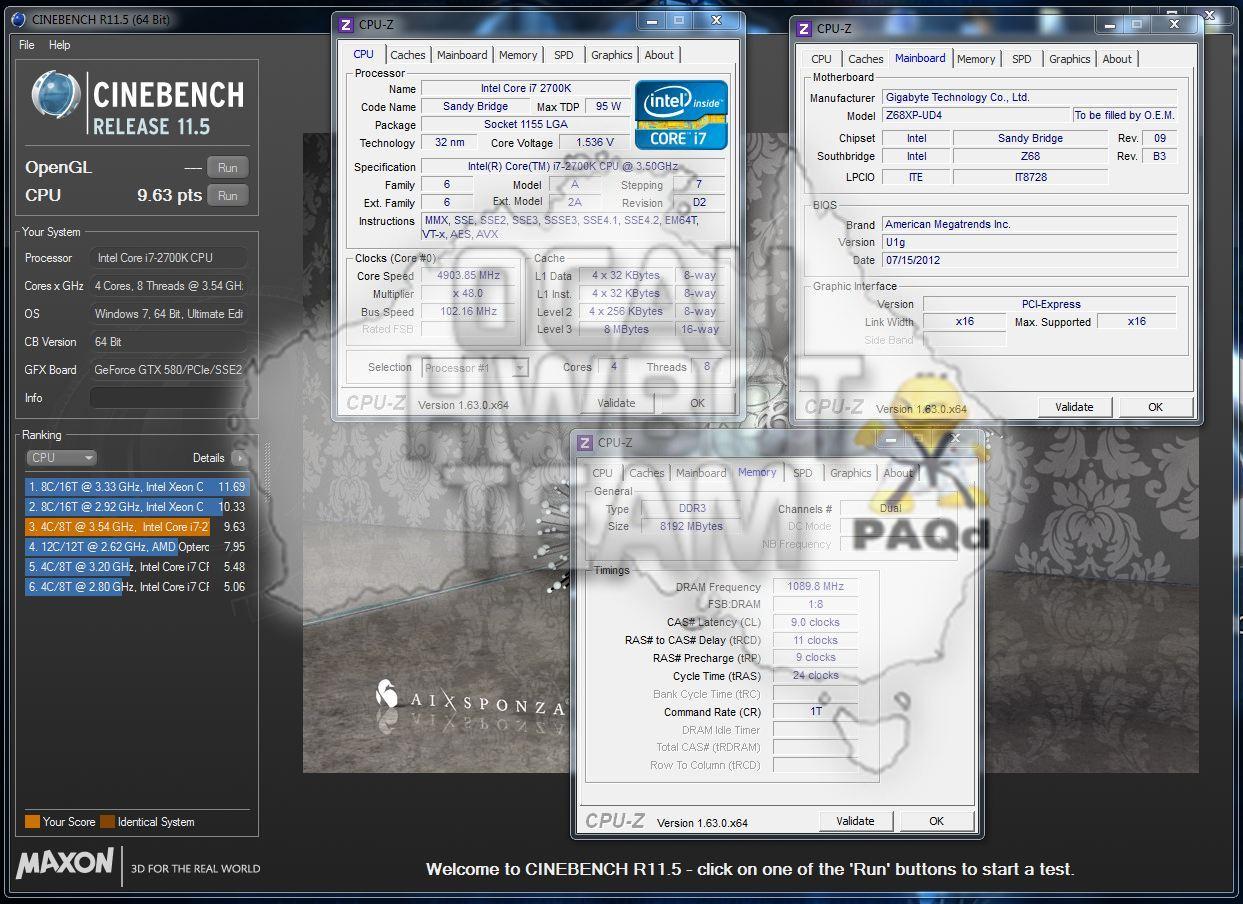This screenshot has height=904, width=1243.
Task: Click the CPU-Z icon in Mainboard window title
Action: 804,29
